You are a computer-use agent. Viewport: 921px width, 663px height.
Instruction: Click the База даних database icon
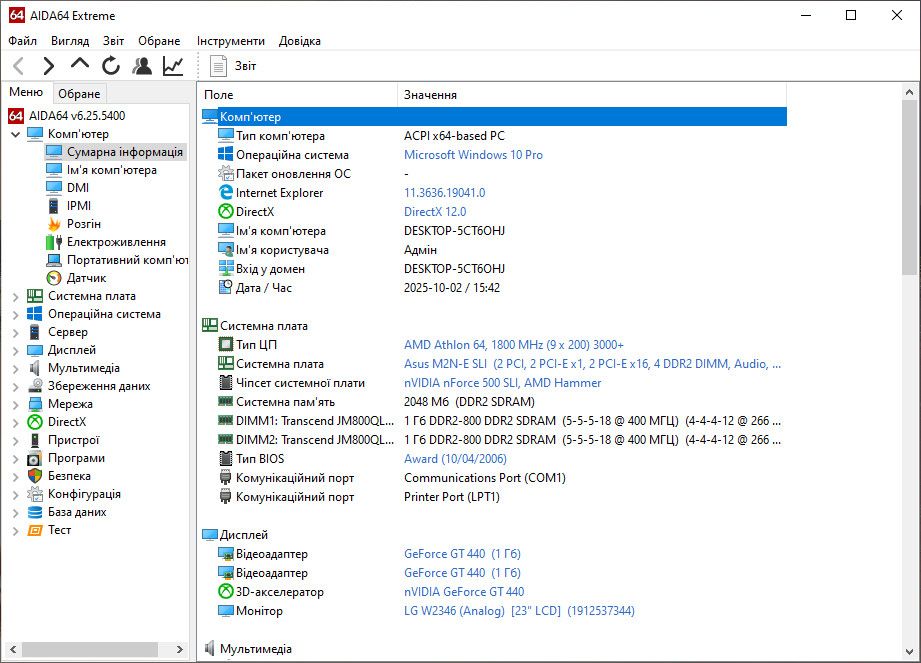pos(35,512)
